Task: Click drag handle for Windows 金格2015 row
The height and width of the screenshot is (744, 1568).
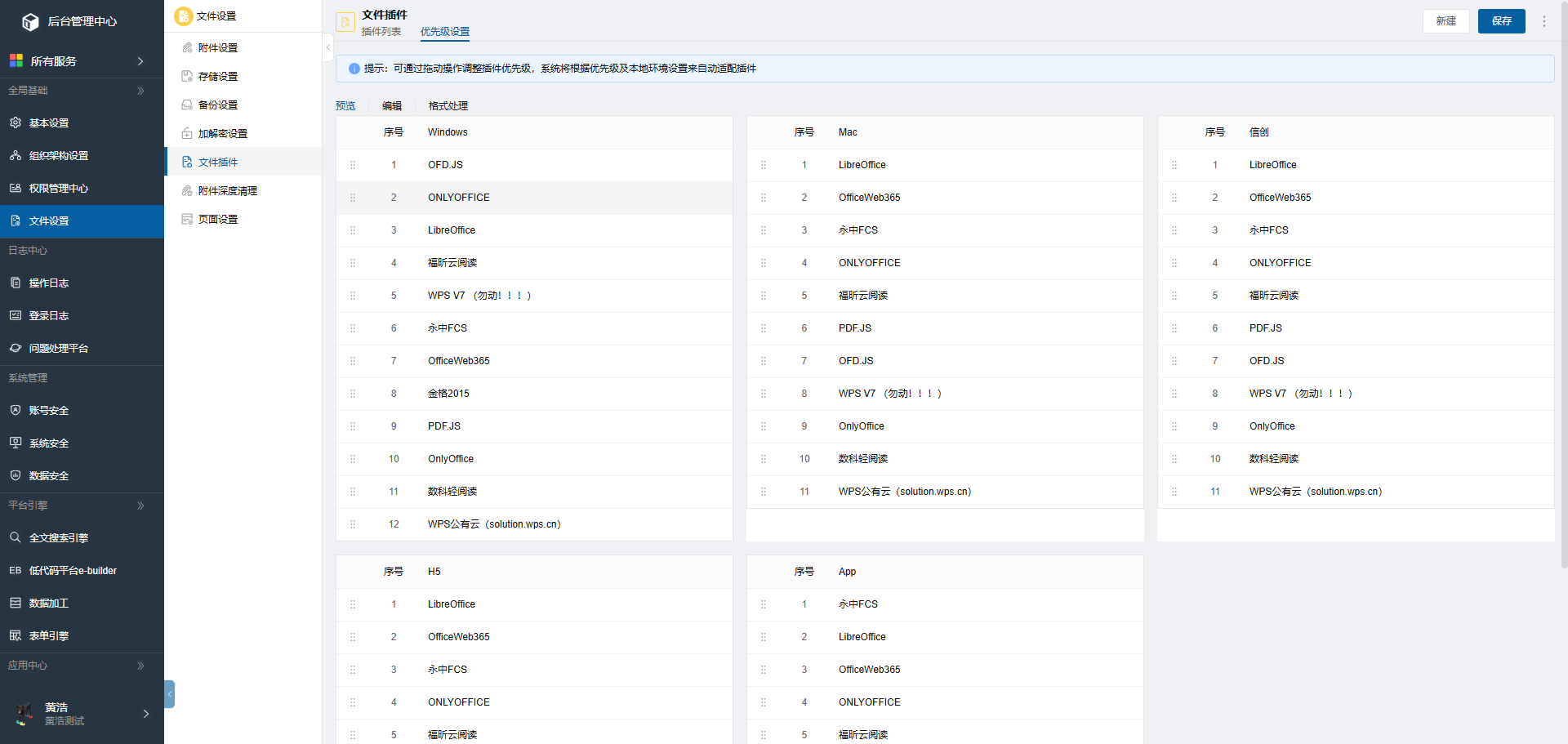Action: pyautogui.click(x=353, y=394)
